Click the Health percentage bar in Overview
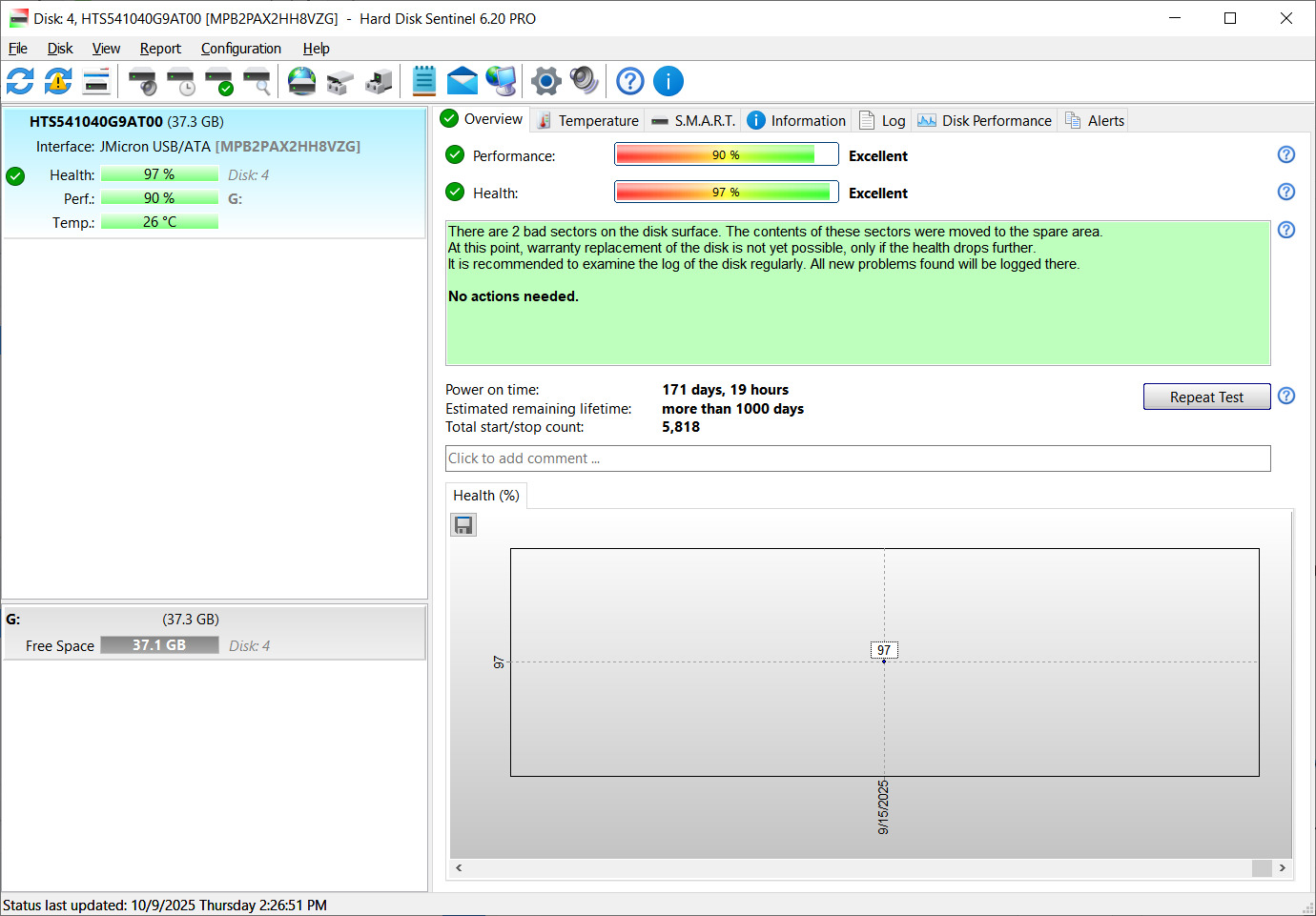Image resolution: width=1316 pixels, height=916 pixels. (726, 193)
